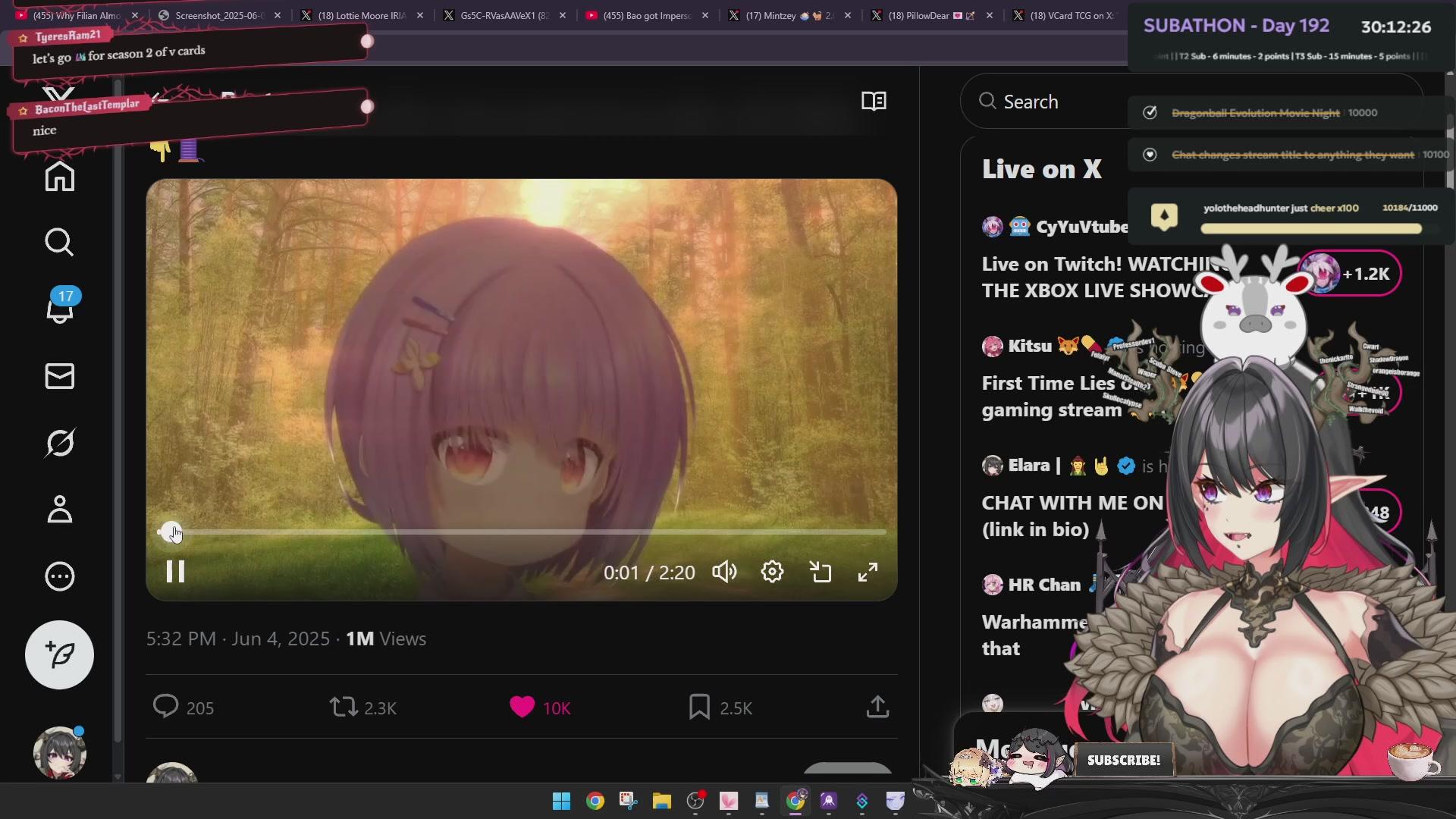Open Grok from the sidebar icon
1456x819 pixels.
coord(60,443)
